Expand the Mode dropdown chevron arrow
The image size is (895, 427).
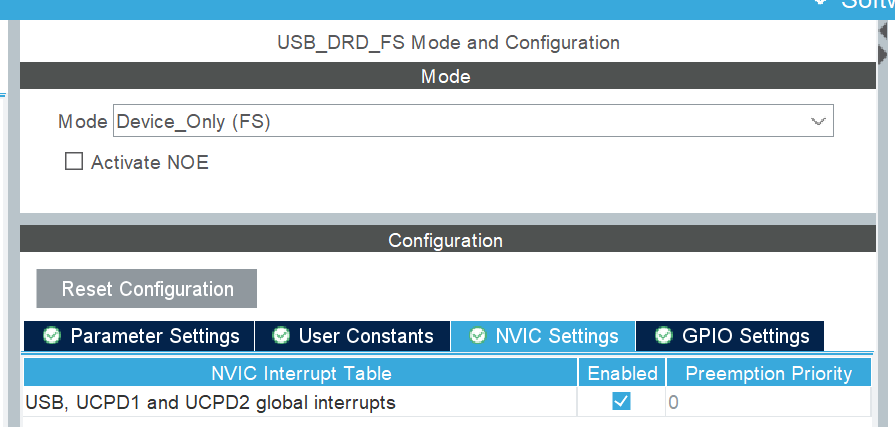(819, 122)
